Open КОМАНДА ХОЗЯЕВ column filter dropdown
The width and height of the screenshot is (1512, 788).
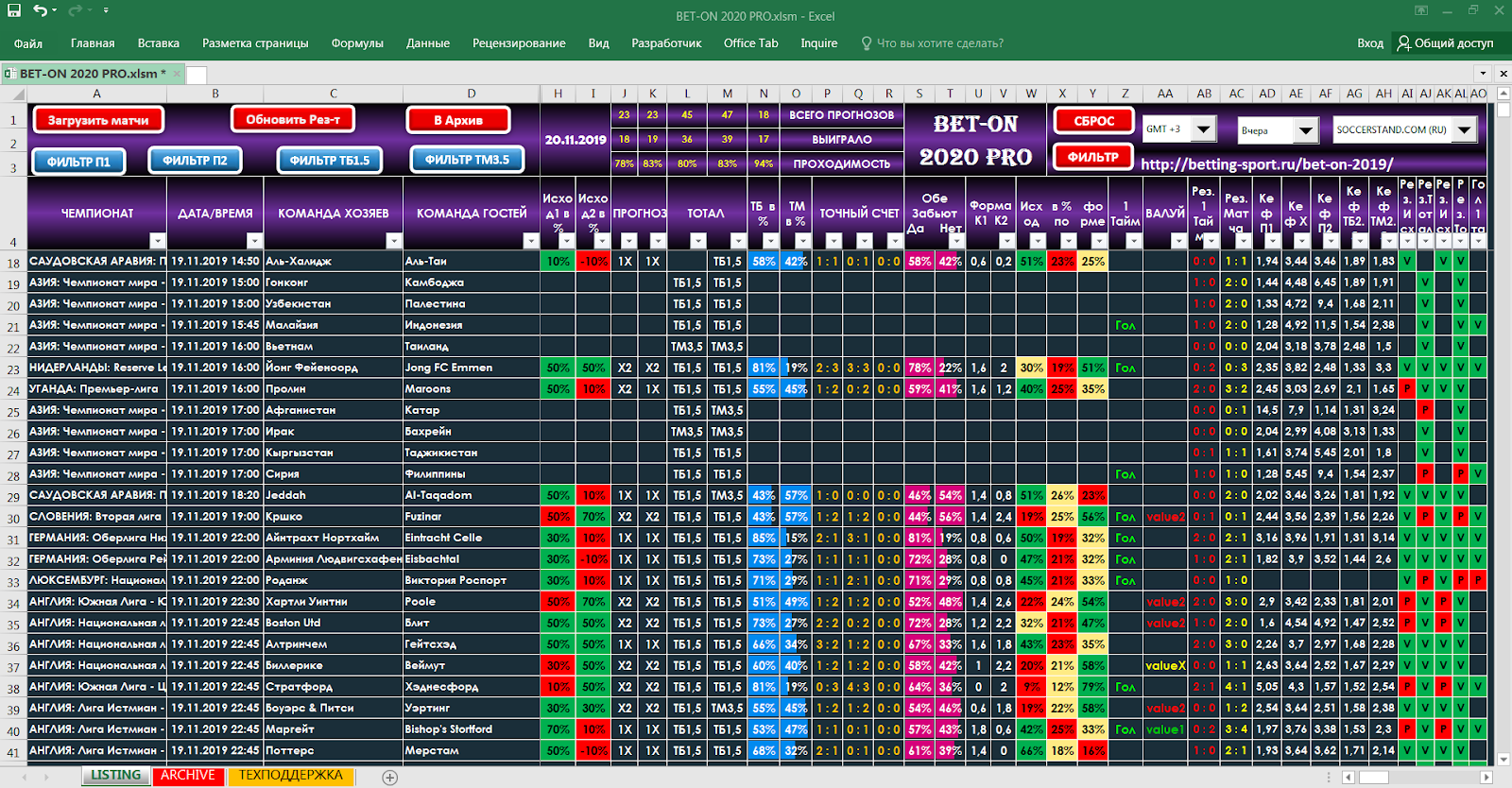pos(394,241)
